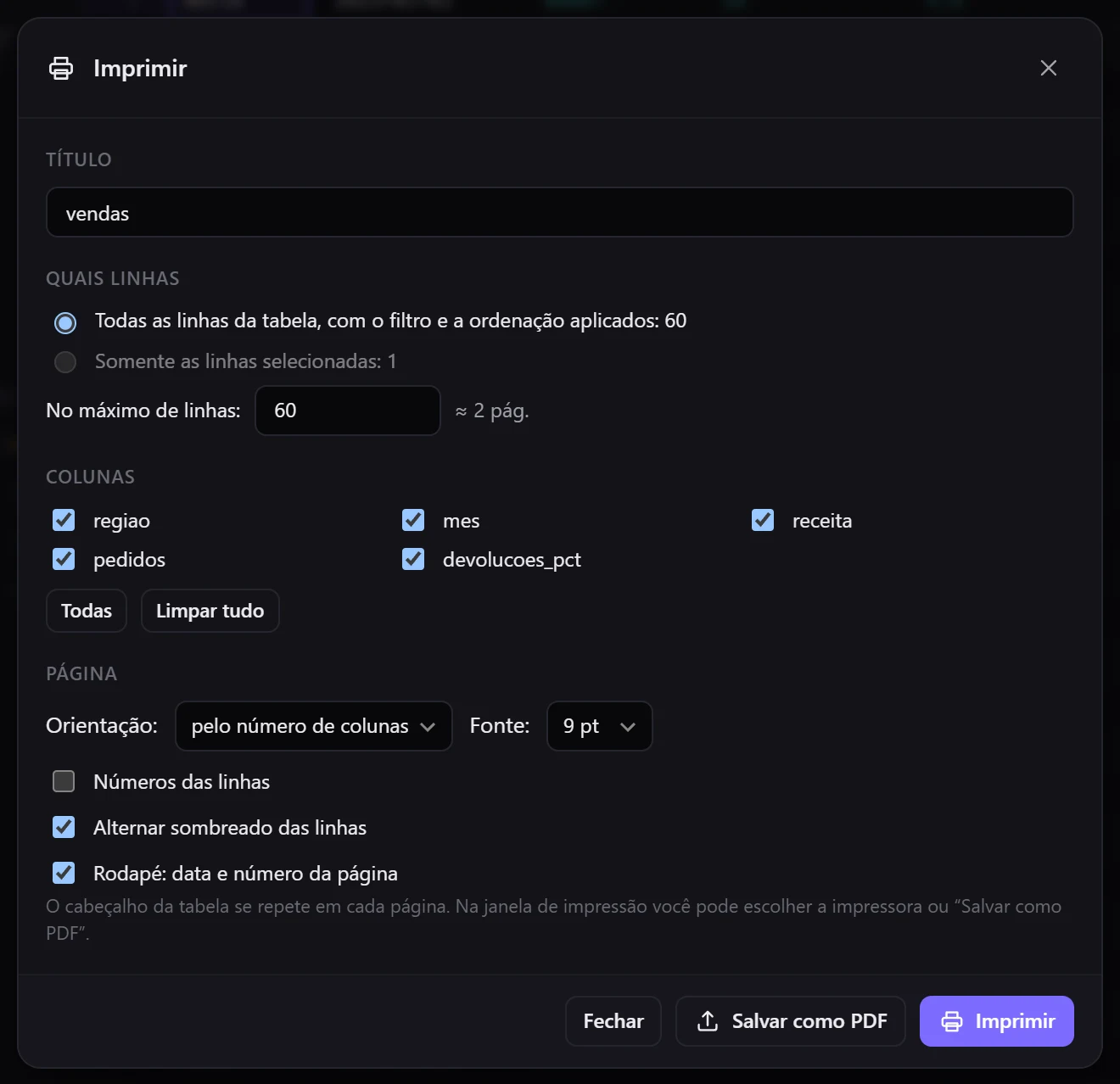This screenshot has height=1084, width=1120.
Task: Open the Fonte size dropdown
Action: 600,726
